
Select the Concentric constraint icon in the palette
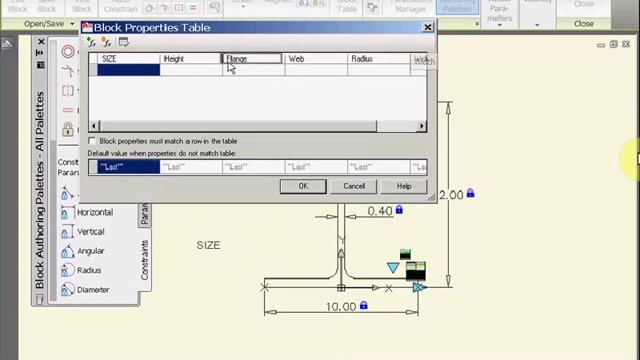pos(68,52)
